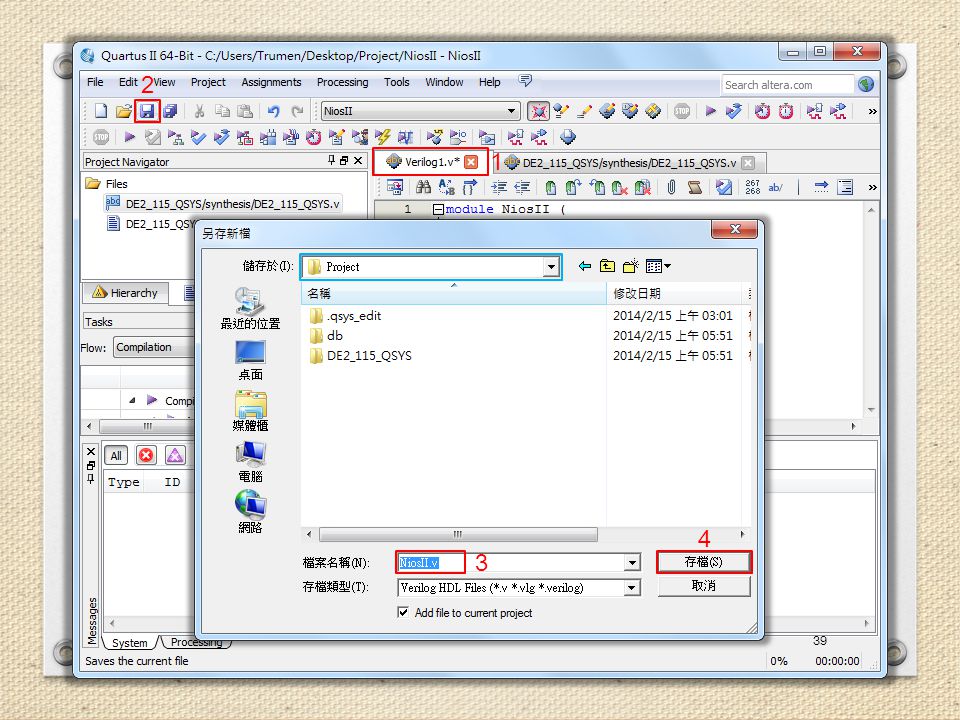Expand the top toolbar overflow chevron
Viewport: 960px width, 720px height.
pos(872,111)
